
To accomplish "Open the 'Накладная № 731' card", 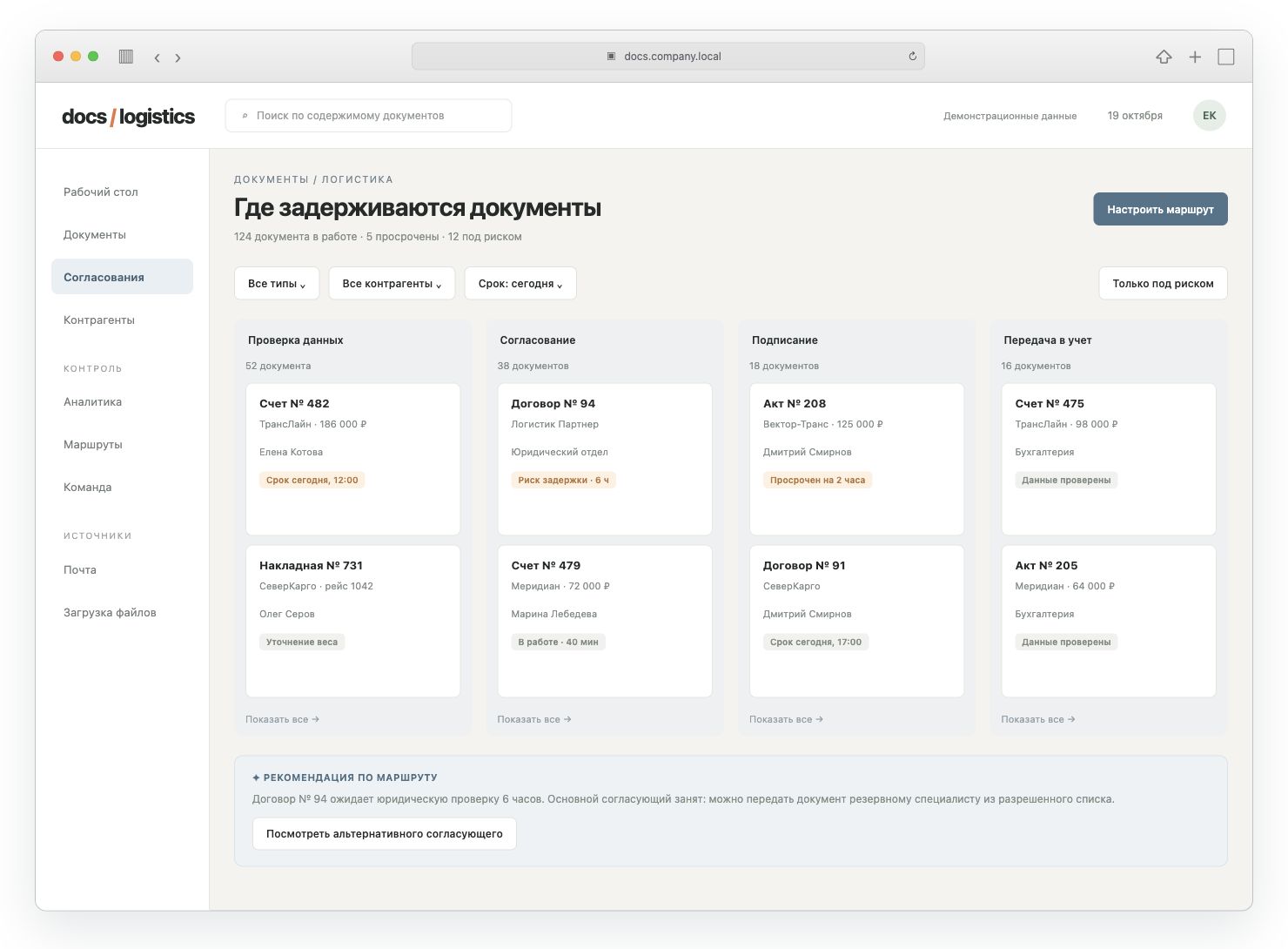I will [x=352, y=621].
